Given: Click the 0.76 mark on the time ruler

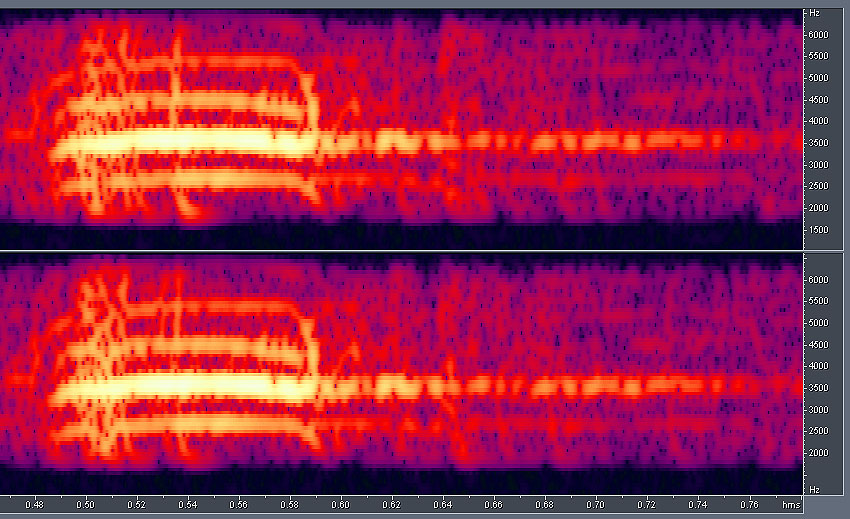Looking at the screenshot, I should tap(749, 505).
